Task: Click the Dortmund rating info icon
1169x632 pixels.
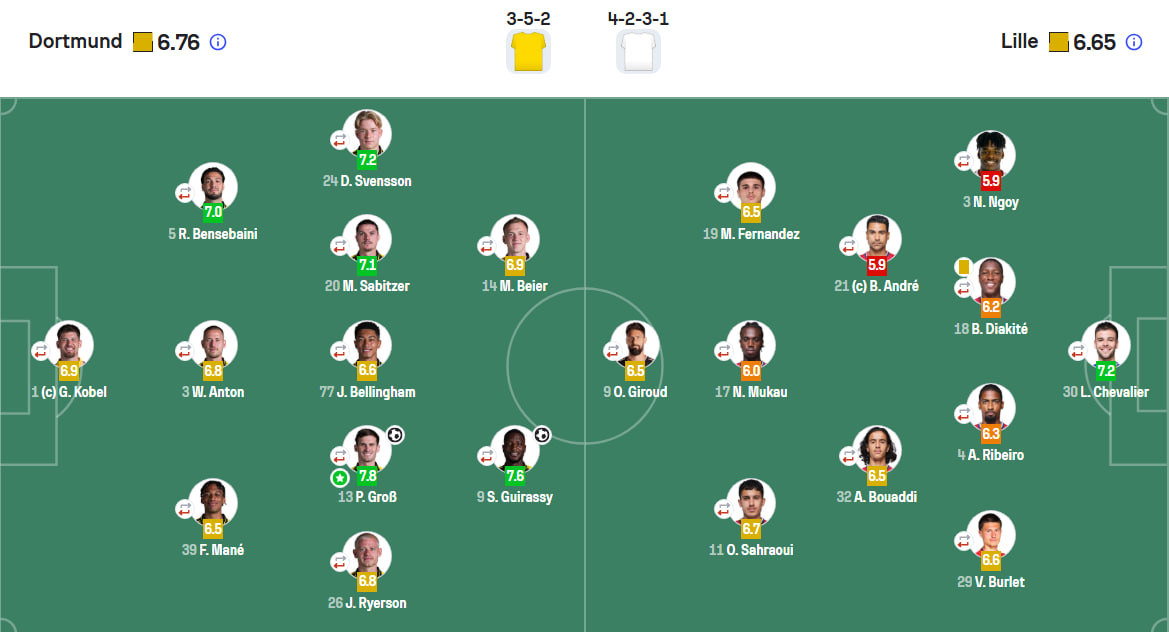Action: 218,42
